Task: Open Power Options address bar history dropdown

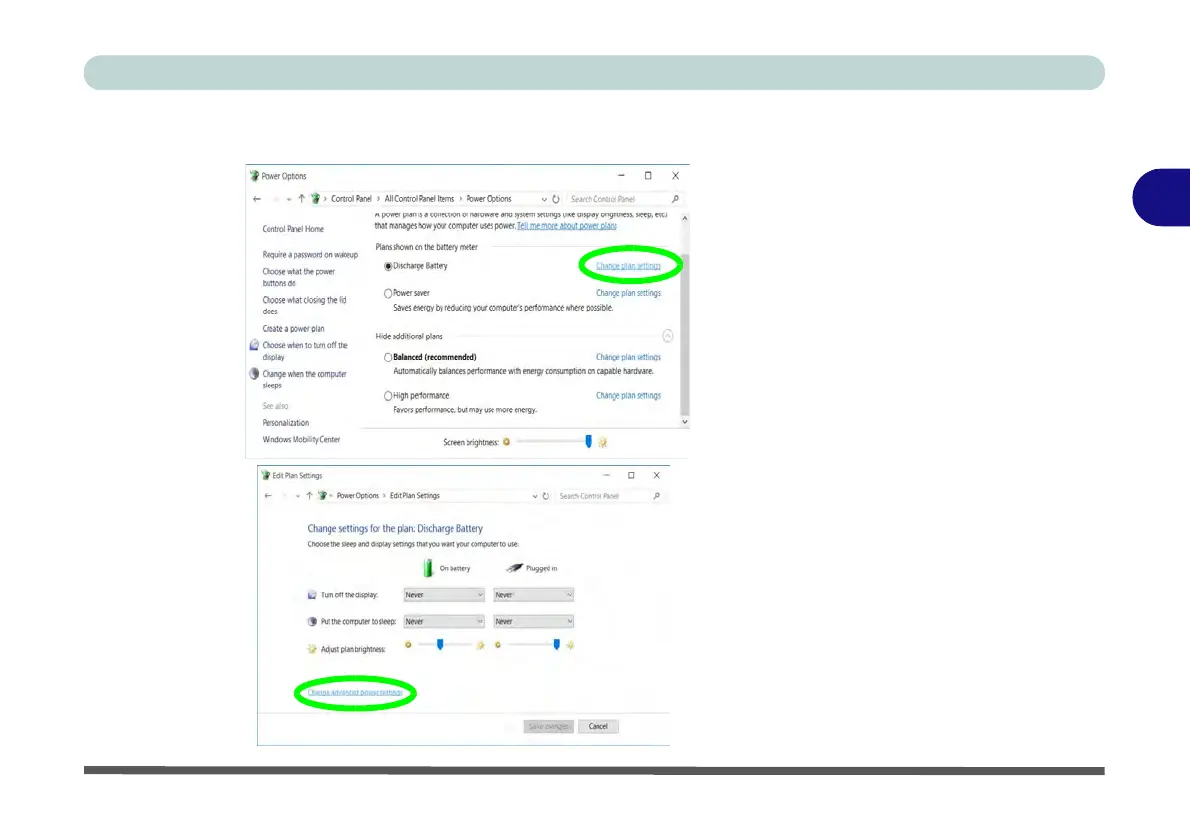Action: (x=544, y=200)
